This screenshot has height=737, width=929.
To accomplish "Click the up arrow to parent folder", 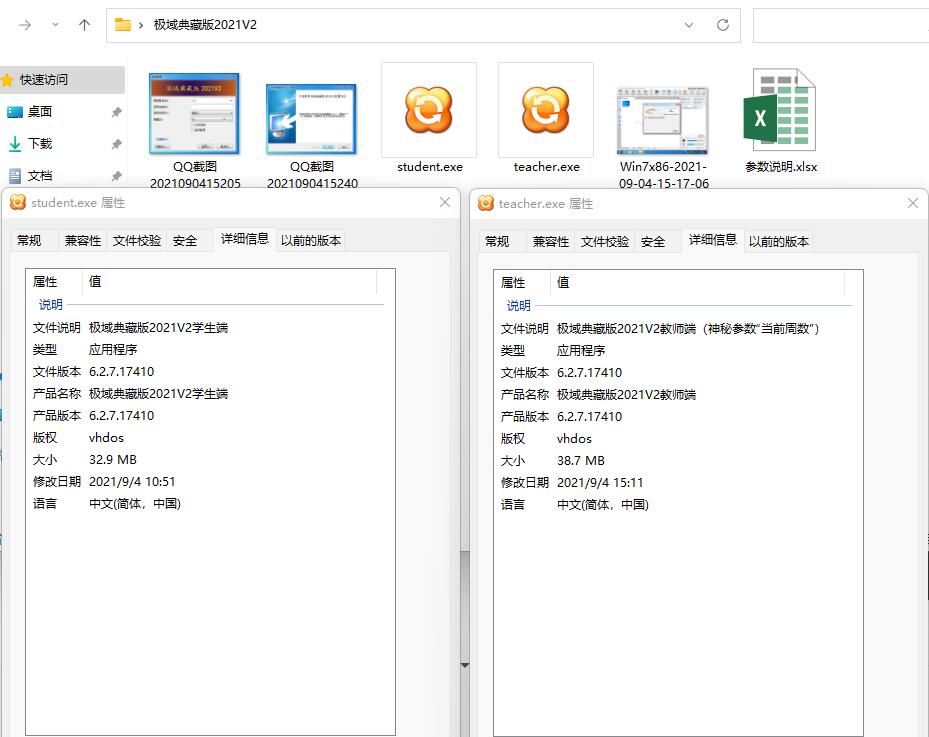I will pyautogui.click(x=84, y=25).
